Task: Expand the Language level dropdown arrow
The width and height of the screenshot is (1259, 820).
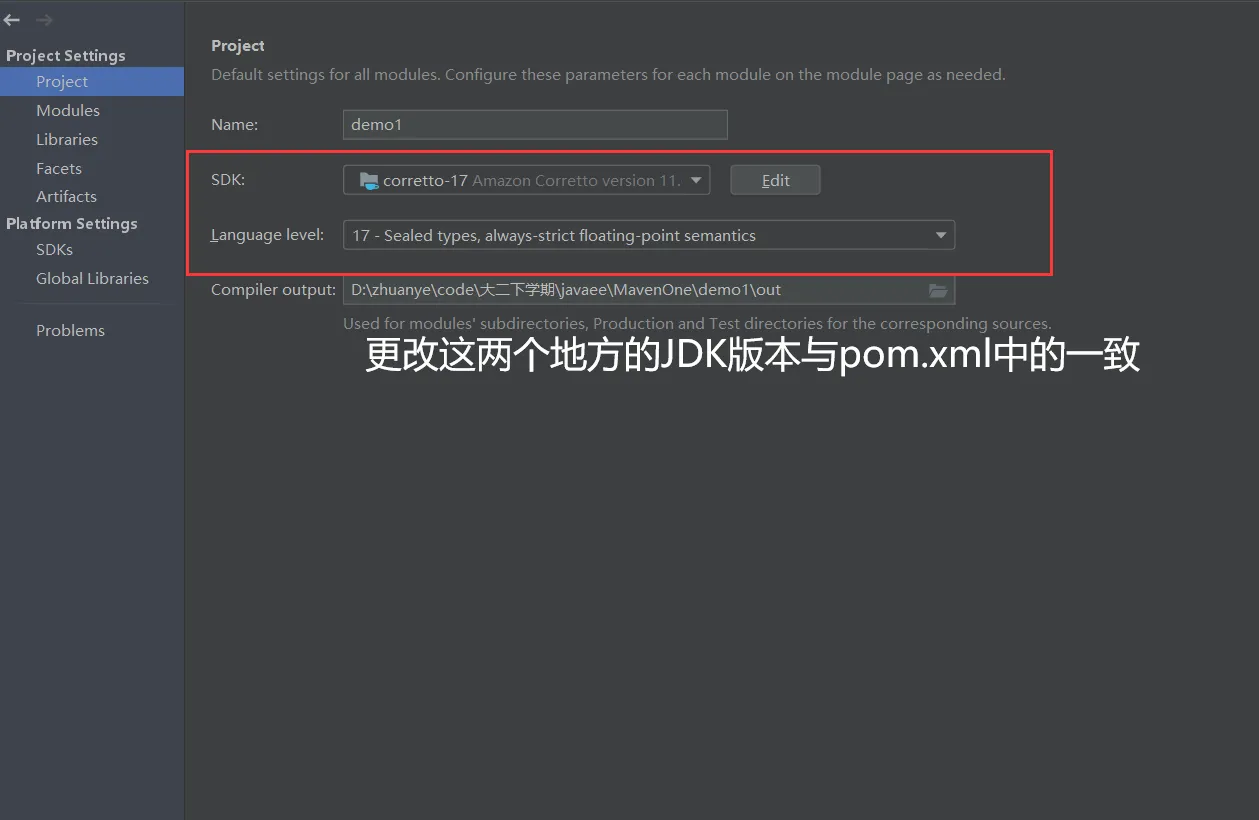Action: [940, 235]
